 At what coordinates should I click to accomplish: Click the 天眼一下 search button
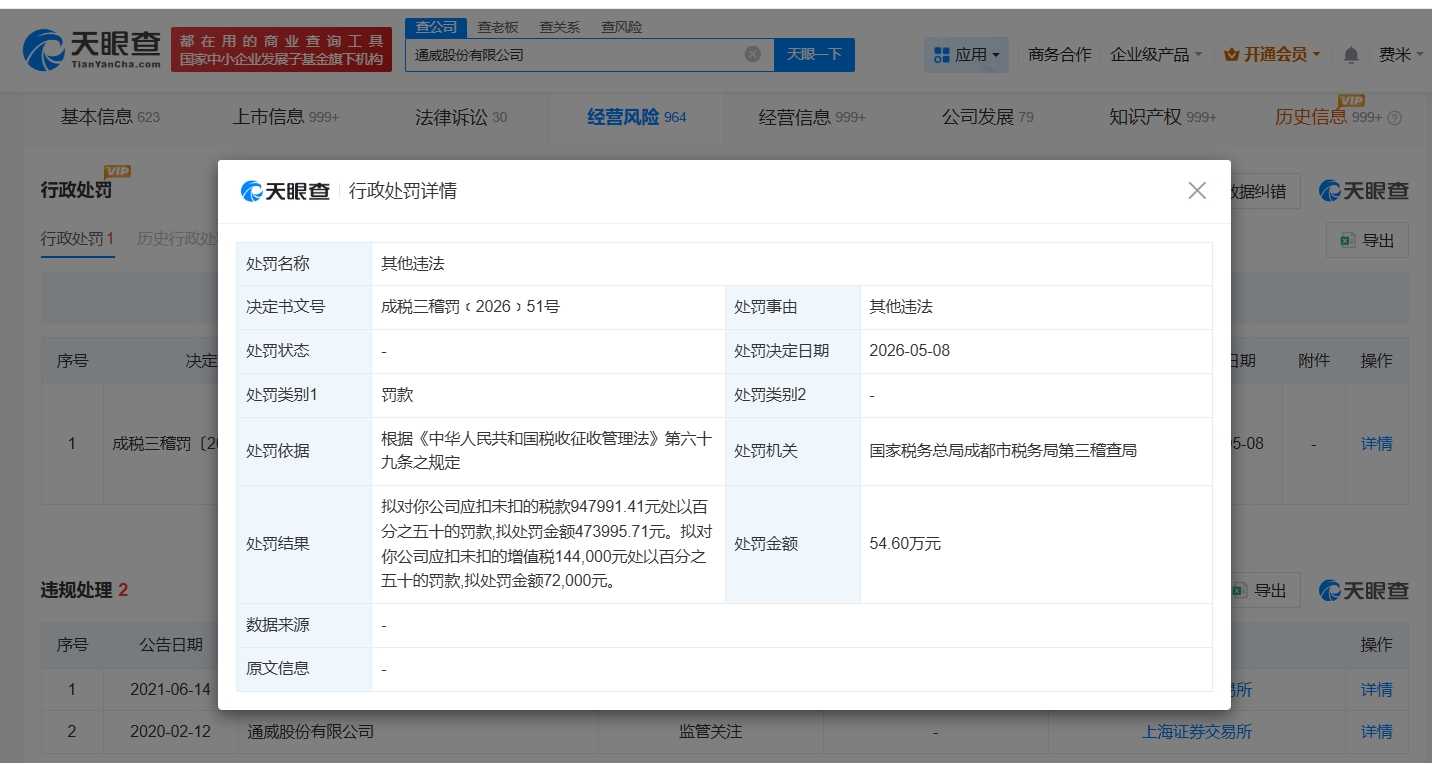(x=814, y=54)
